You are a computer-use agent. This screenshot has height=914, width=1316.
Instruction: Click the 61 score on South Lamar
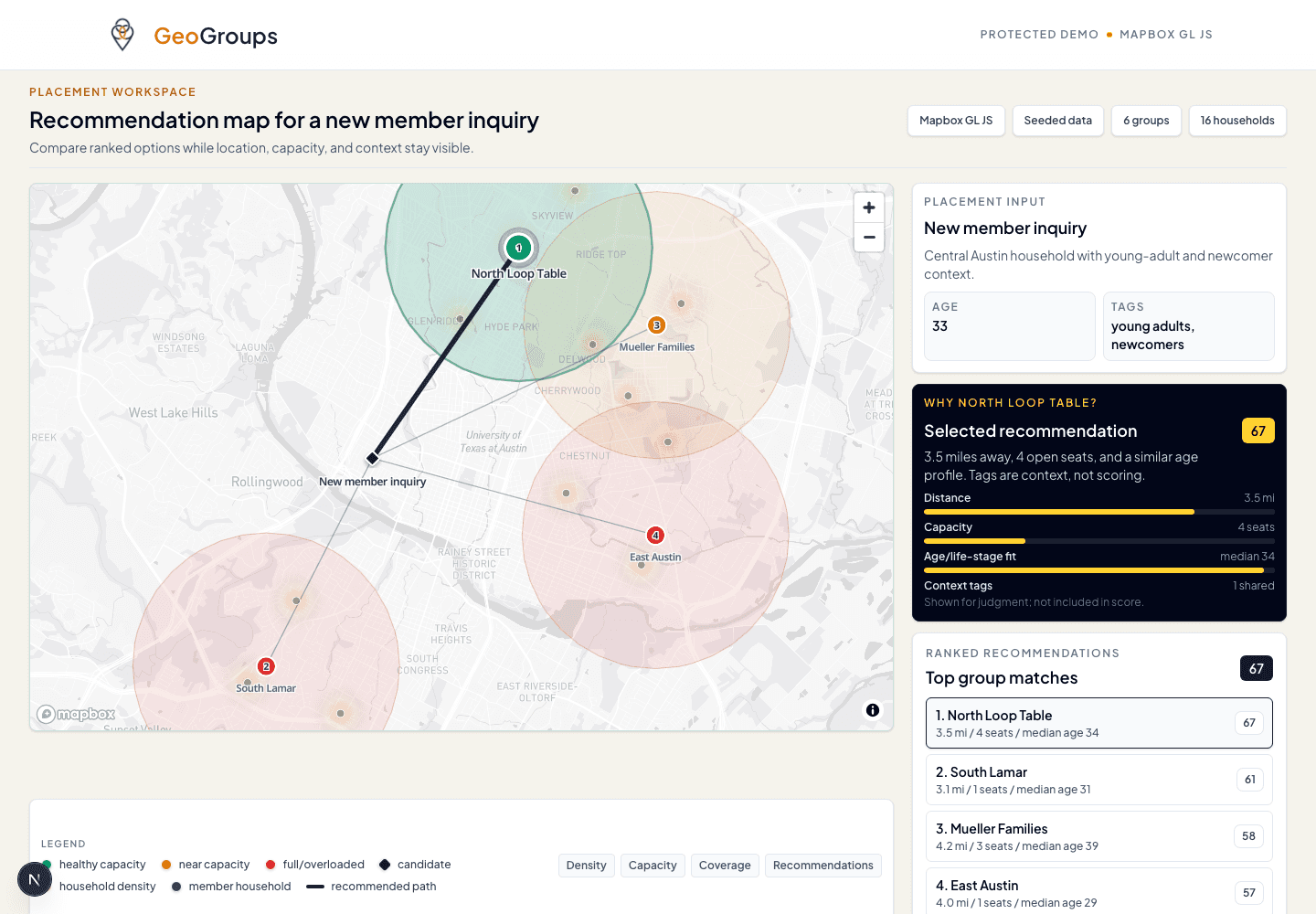(x=1250, y=780)
